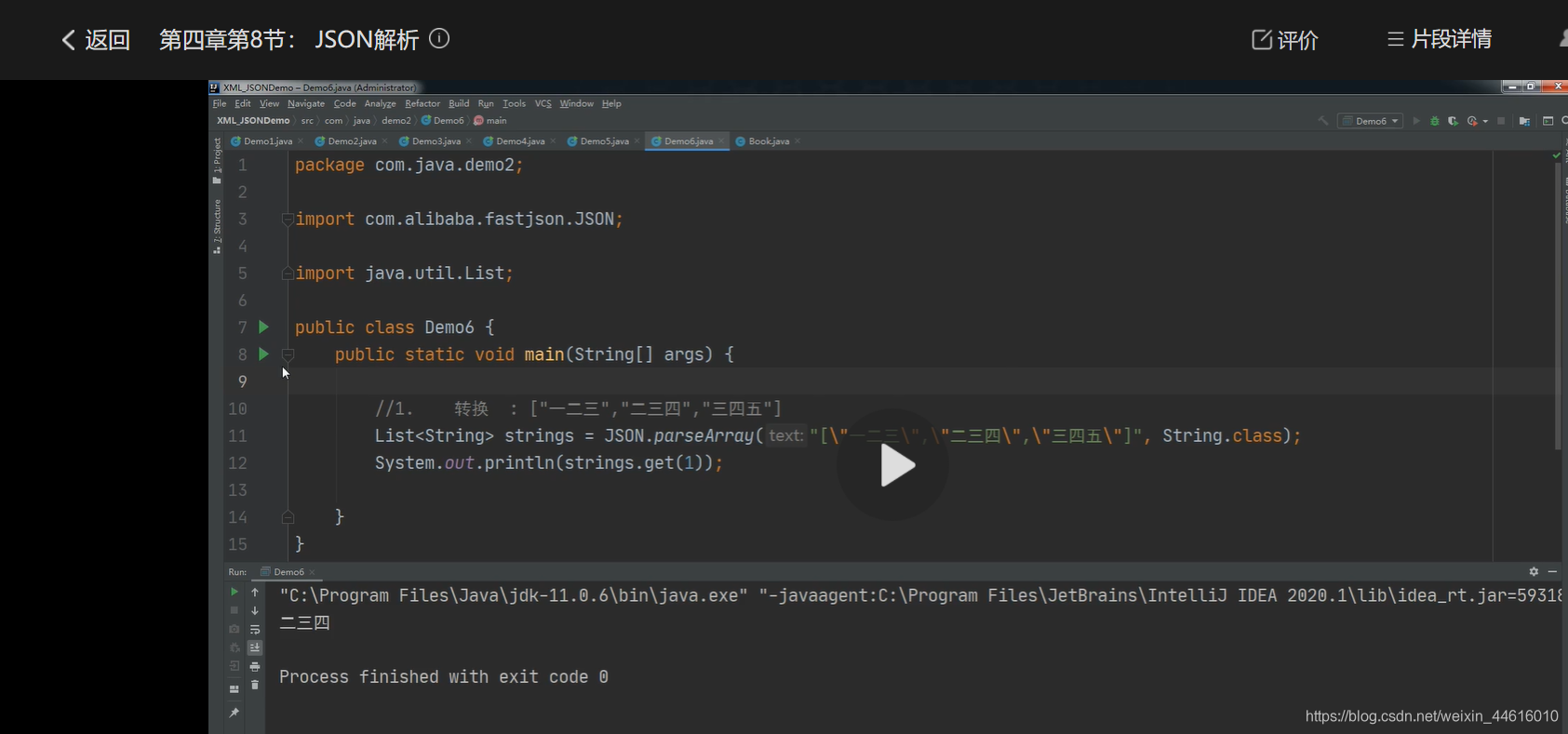
Task: Switch to Demo2.java editor tab
Action: click(352, 141)
